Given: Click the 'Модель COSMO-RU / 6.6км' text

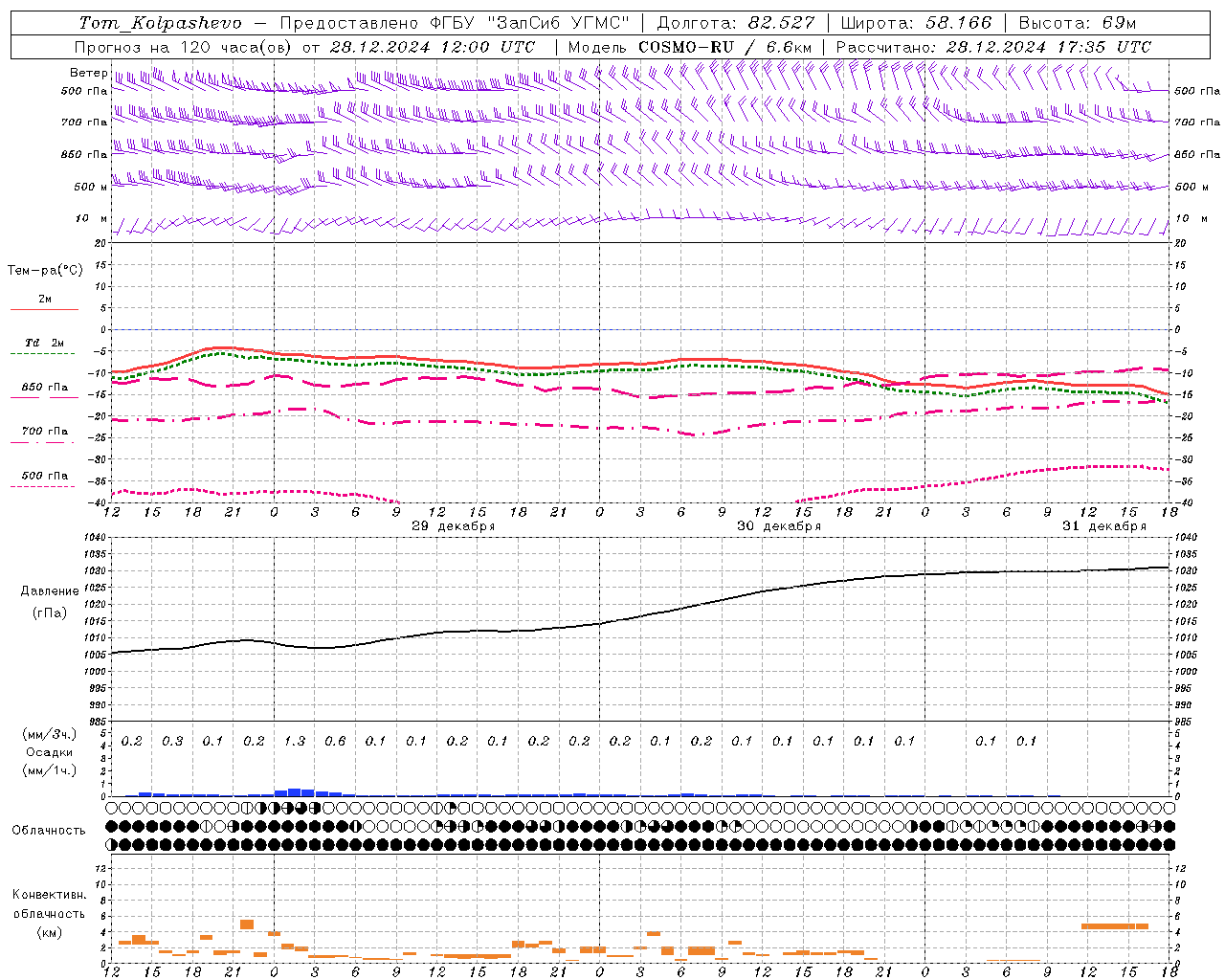Looking at the screenshot, I should [690, 47].
